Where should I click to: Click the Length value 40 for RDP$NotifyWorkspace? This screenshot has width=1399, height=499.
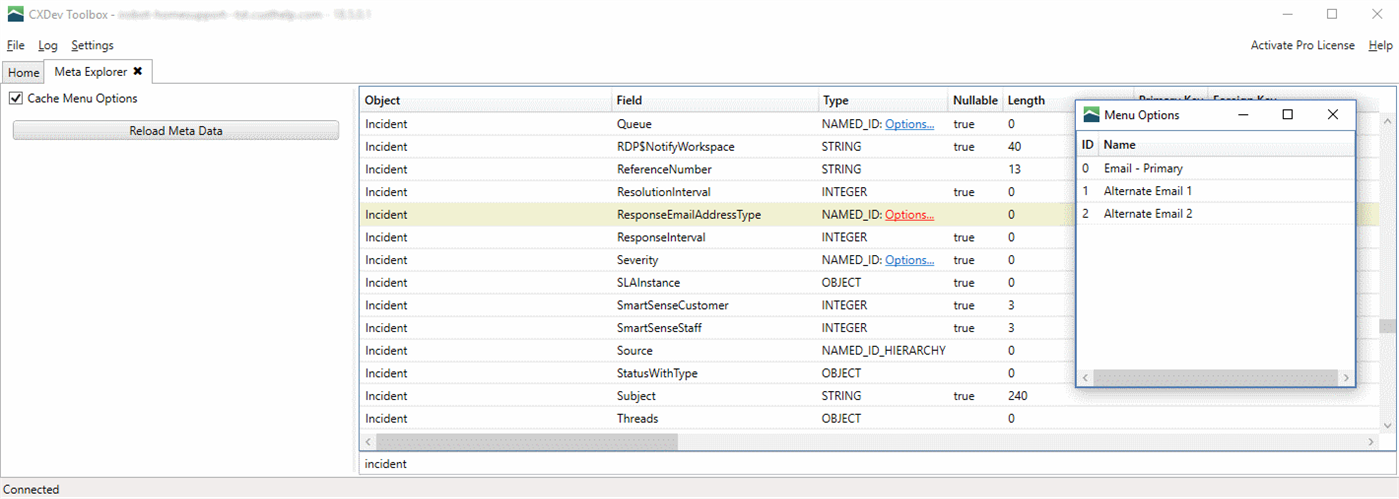coord(1014,146)
